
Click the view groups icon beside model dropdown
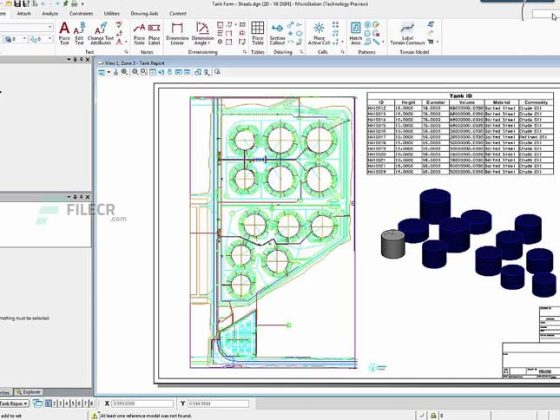[x=38, y=404]
